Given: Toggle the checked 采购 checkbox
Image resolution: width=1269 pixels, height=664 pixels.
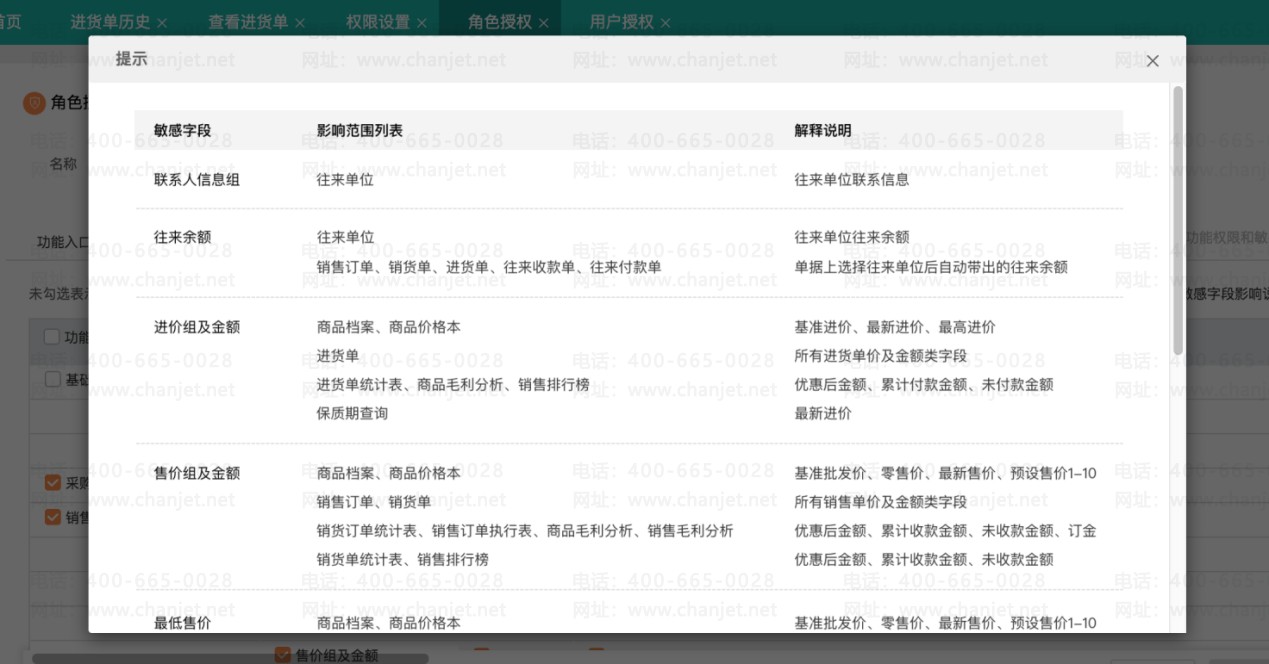Looking at the screenshot, I should pos(53,483).
